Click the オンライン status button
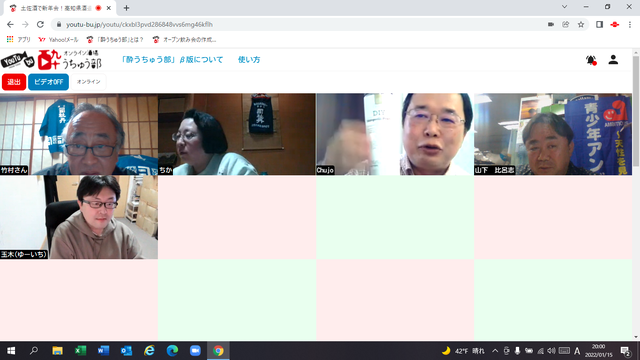Viewport: 640px width, 360px height. 89,82
